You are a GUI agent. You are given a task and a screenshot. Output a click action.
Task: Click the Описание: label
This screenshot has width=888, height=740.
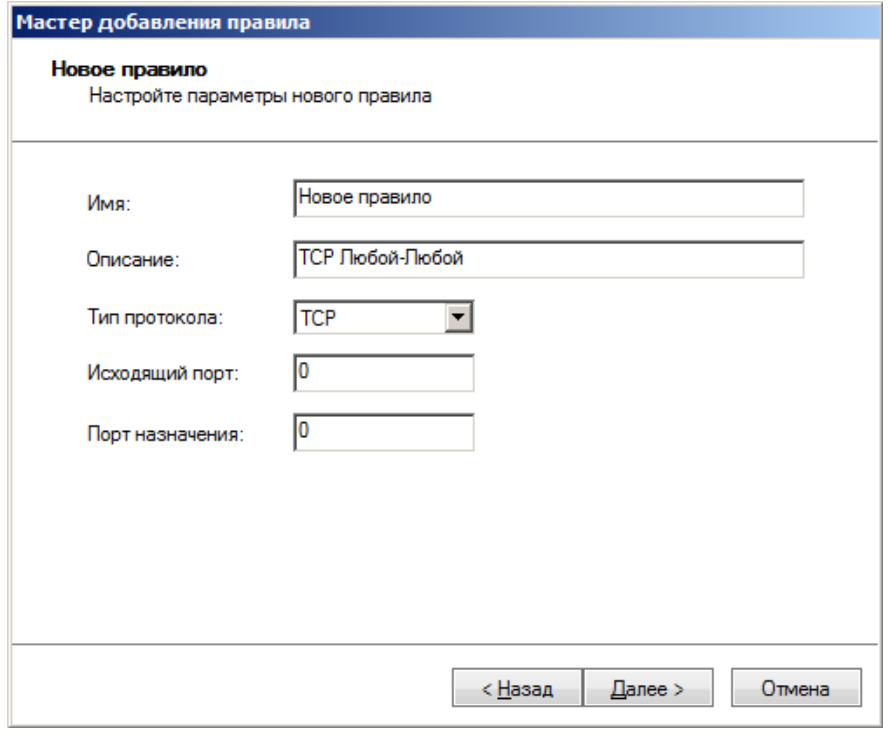132,262
